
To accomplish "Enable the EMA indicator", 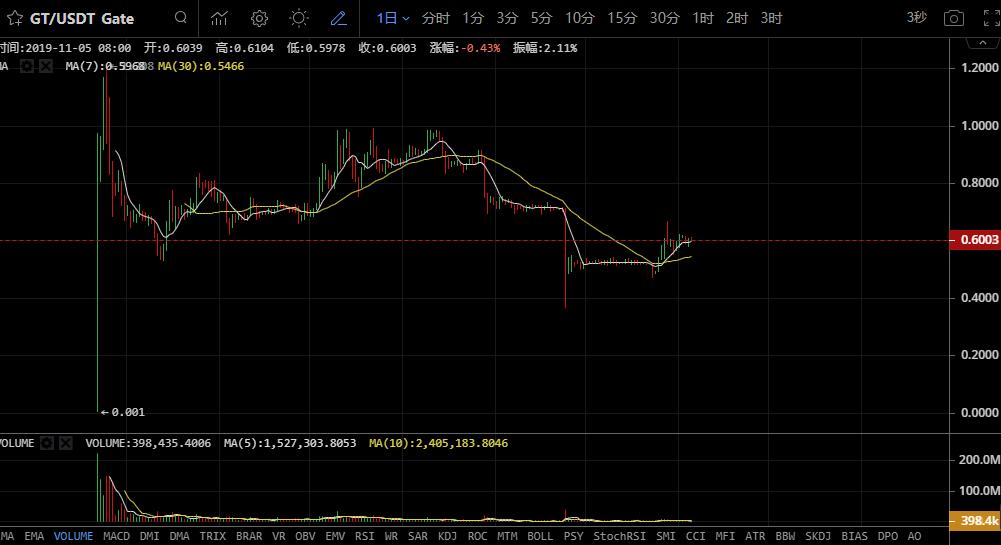I will click(34, 536).
